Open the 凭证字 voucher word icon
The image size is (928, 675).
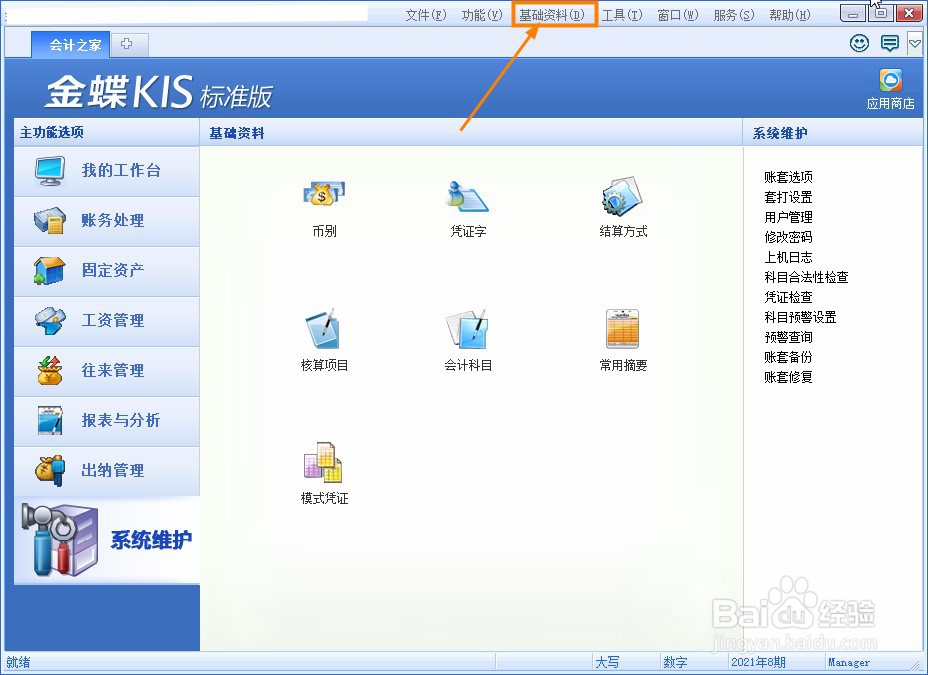[x=468, y=196]
